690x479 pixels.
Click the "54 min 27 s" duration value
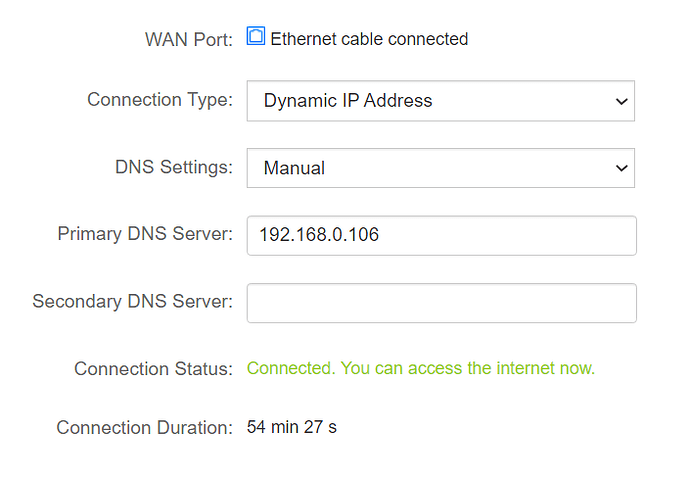point(292,428)
